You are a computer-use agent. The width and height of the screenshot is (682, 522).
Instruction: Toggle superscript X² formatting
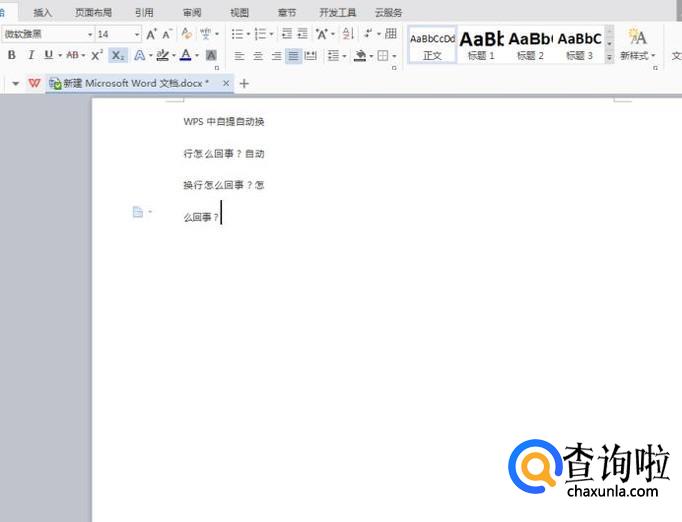tap(97, 55)
